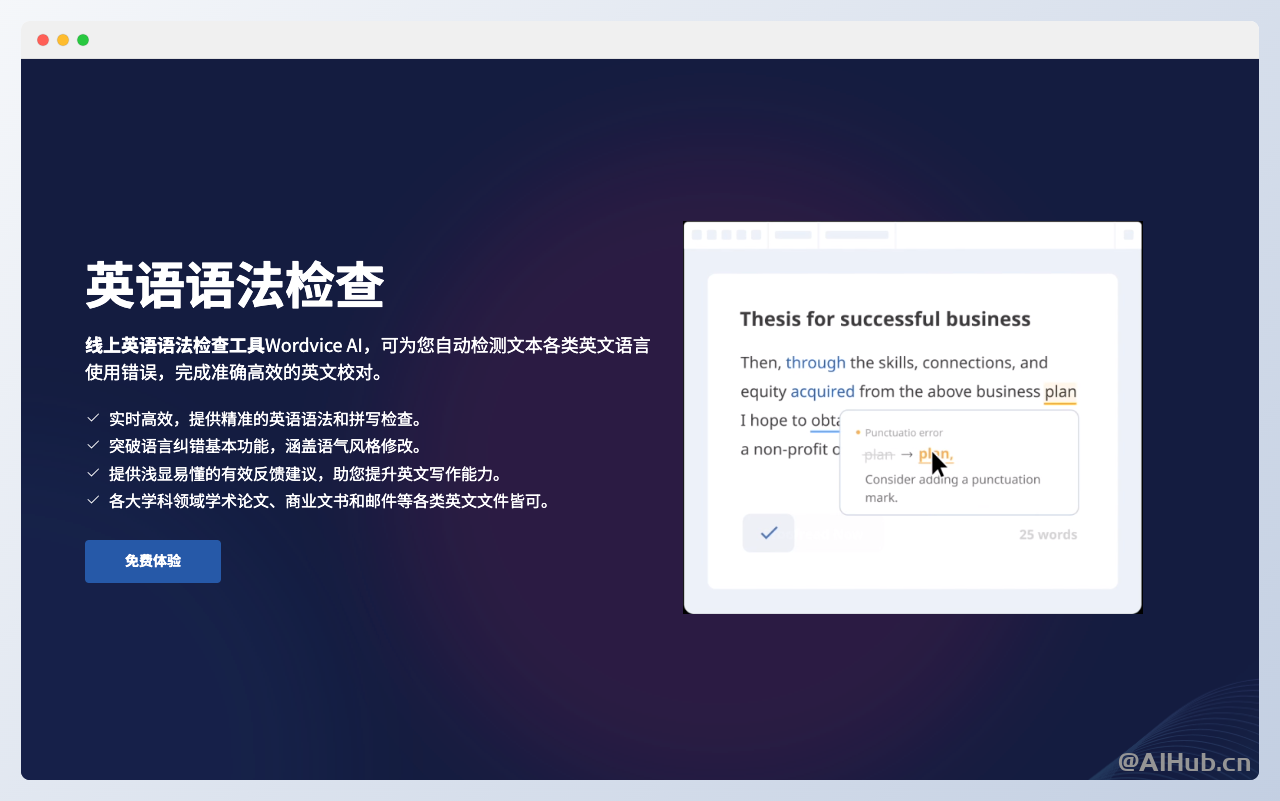Click the "Punctuatio error" label
1280x801 pixels.
click(x=903, y=433)
